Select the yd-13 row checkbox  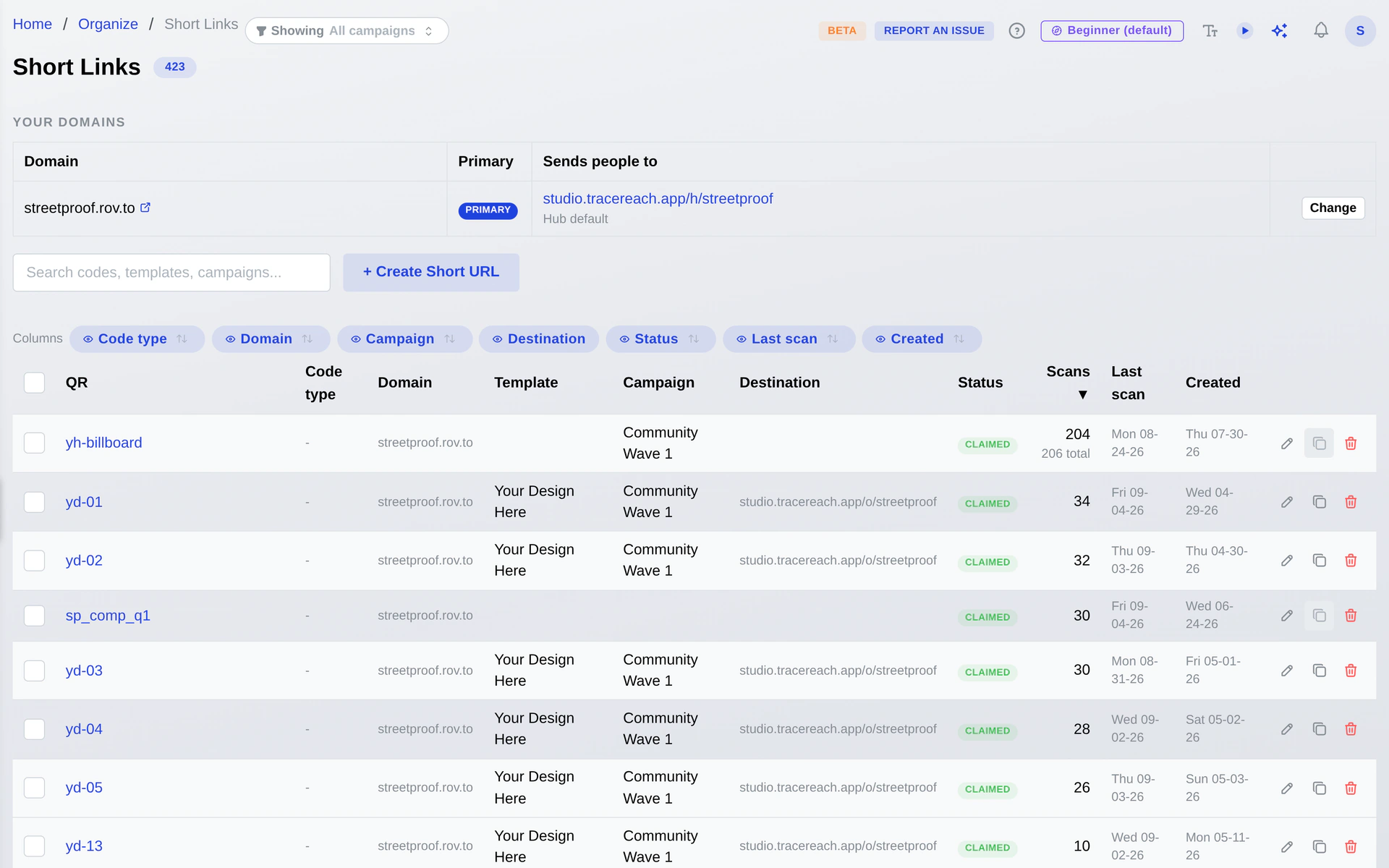point(34,846)
